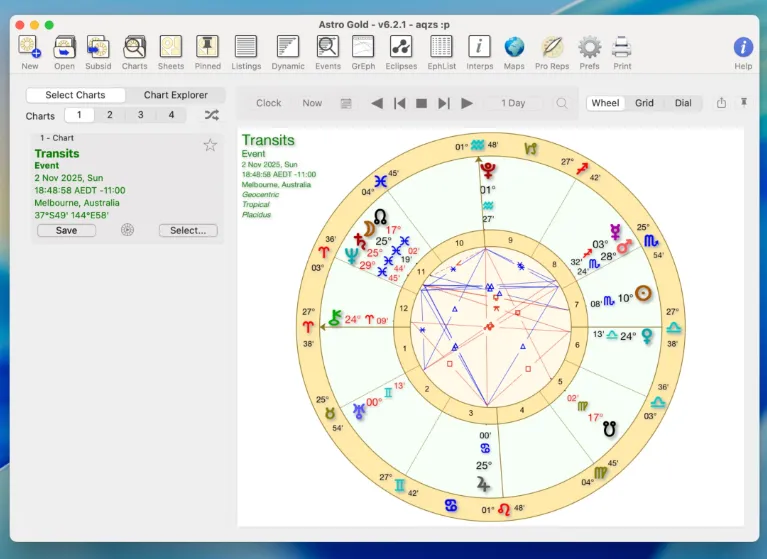
Task: Select Charts count 1 segment
Action: coord(79,115)
